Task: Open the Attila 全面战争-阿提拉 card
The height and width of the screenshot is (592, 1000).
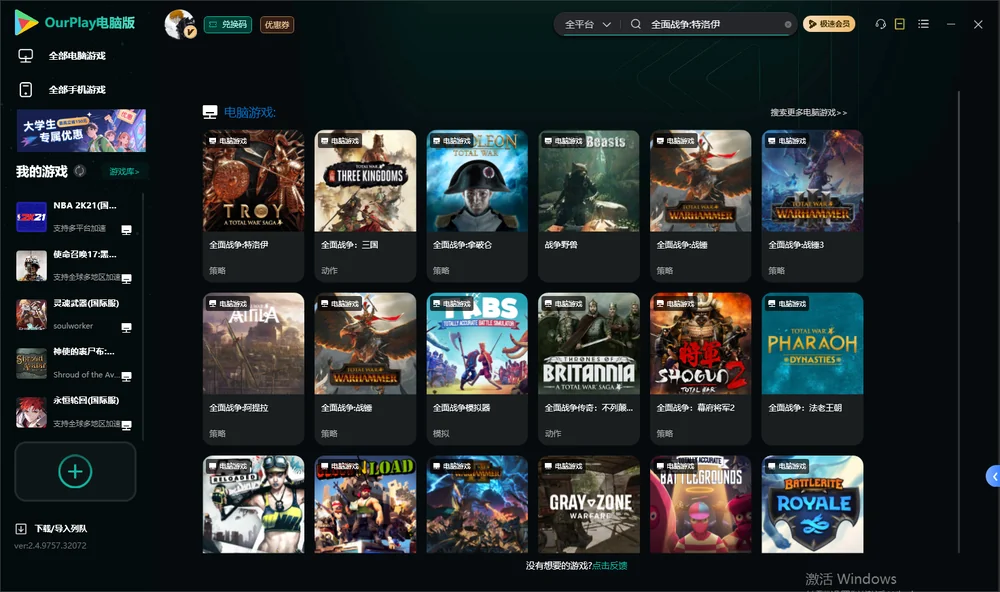Action: [253, 369]
